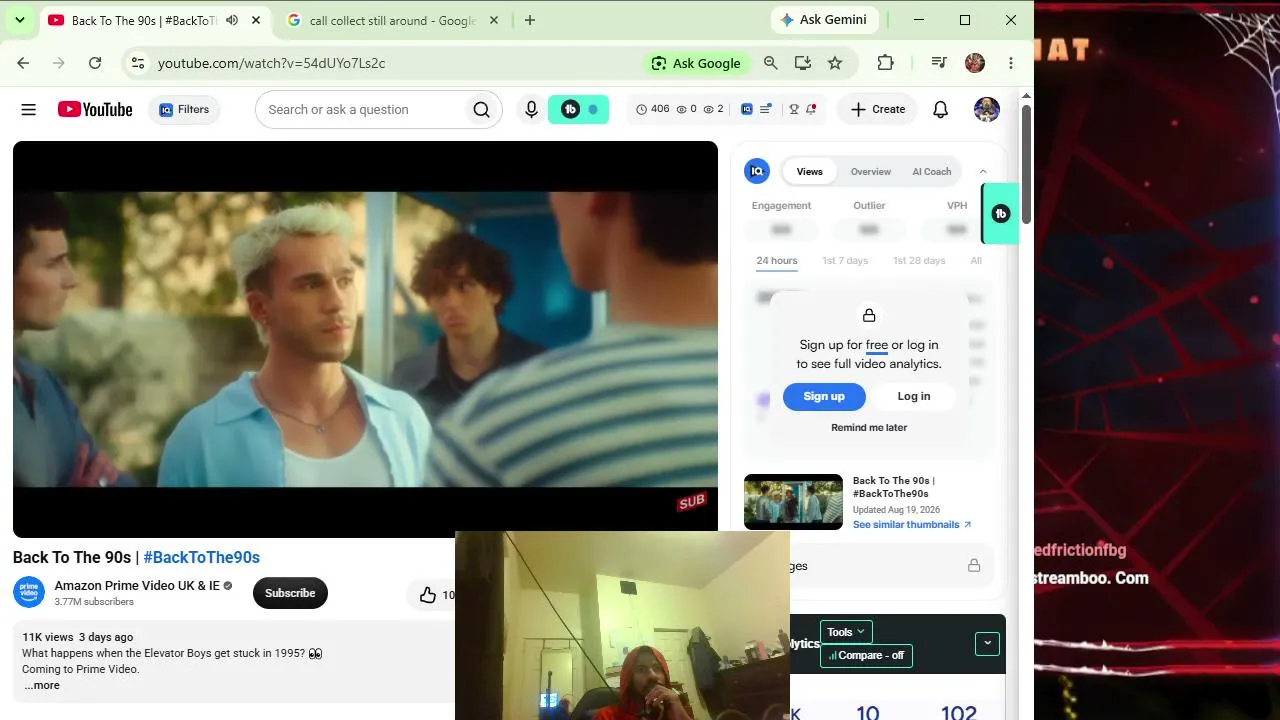The width and height of the screenshot is (1280, 720).
Task: Close the Google search tab
Action: (x=493, y=20)
